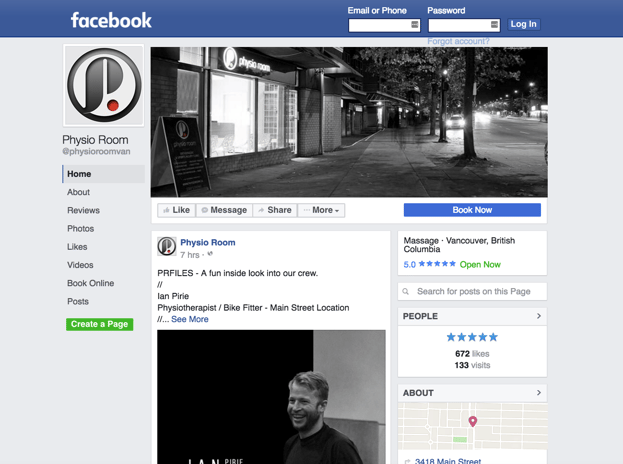Click the 672 likes text
The height and width of the screenshot is (464, 623).
click(x=472, y=354)
